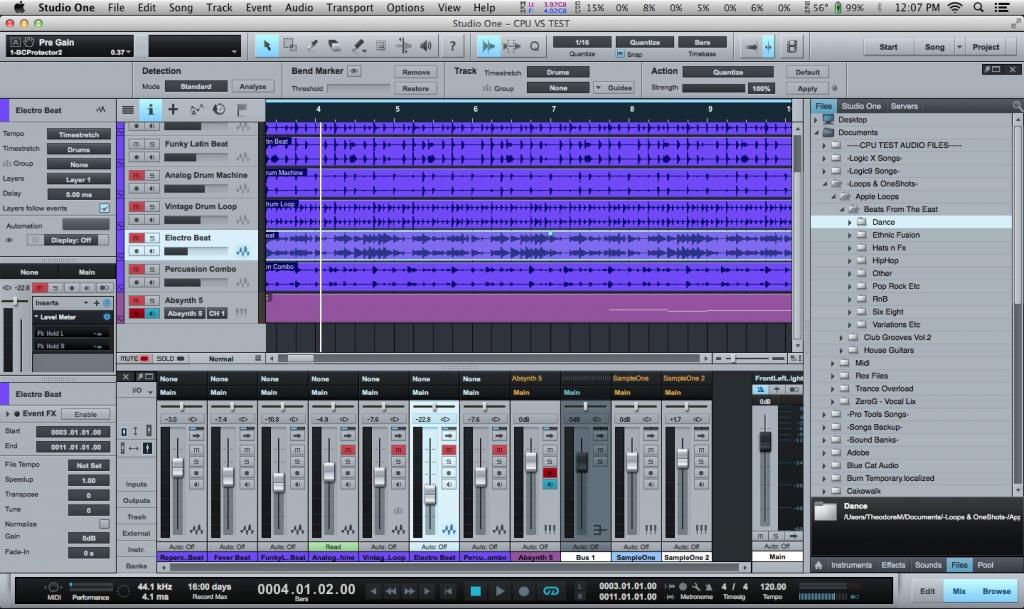Unmute the Analog Drum Machine track
The width and height of the screenshot is (1024, 609).
click(136, 175)
